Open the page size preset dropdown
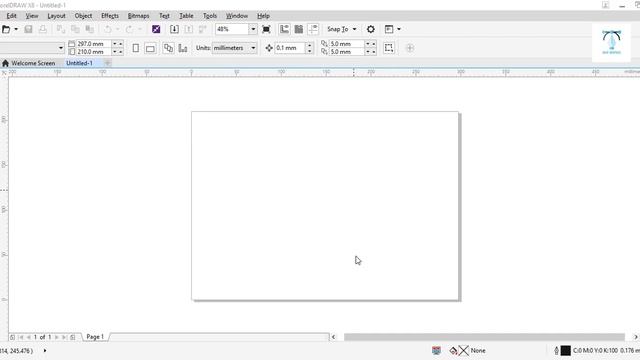This screenshot has height=360, width=640. [61, 48]
